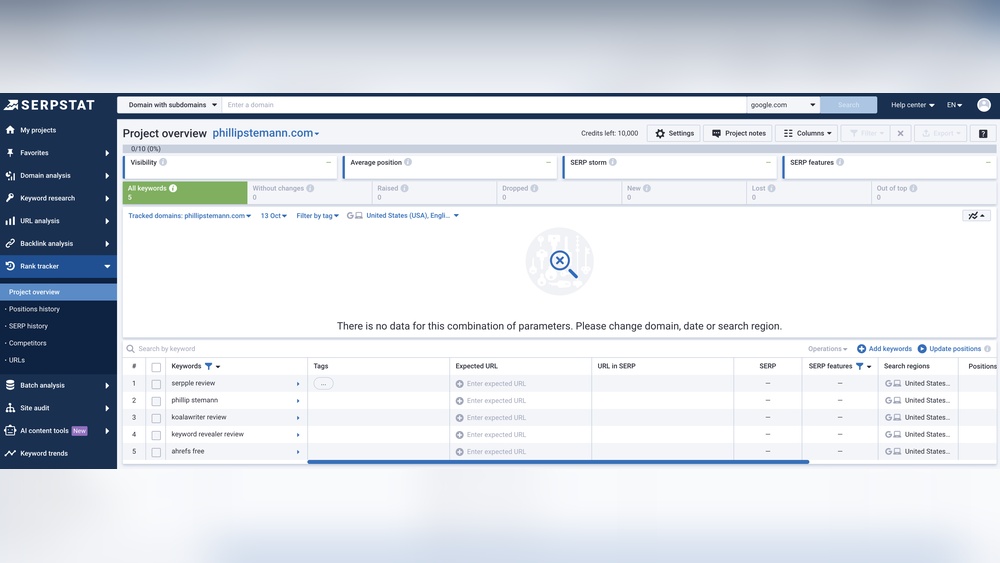Click the chart toggle icon
This screenshot has height=563, width=1000.
pos(976,216)
